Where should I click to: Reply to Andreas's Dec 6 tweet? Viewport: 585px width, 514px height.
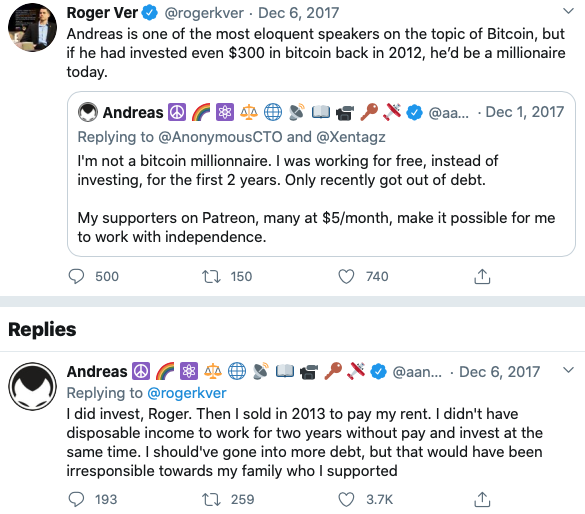(x=76, y=499)
